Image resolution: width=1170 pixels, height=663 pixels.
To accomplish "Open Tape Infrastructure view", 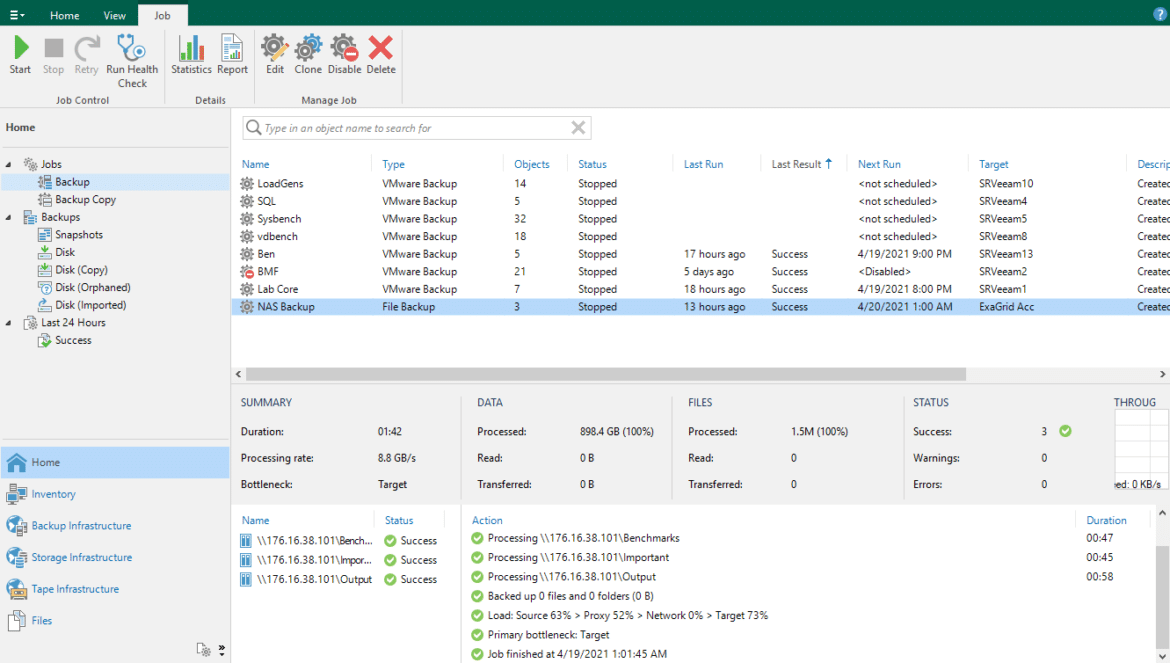I will [115, 589].
